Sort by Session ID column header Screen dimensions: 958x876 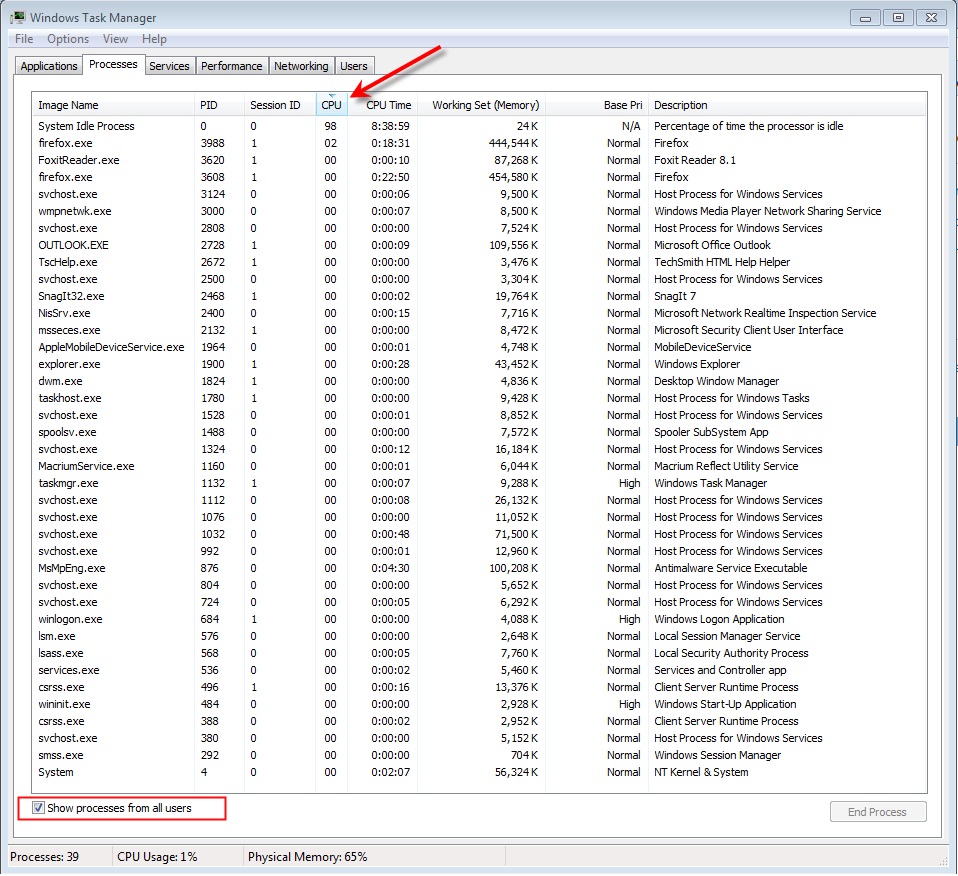coord(280,105)
